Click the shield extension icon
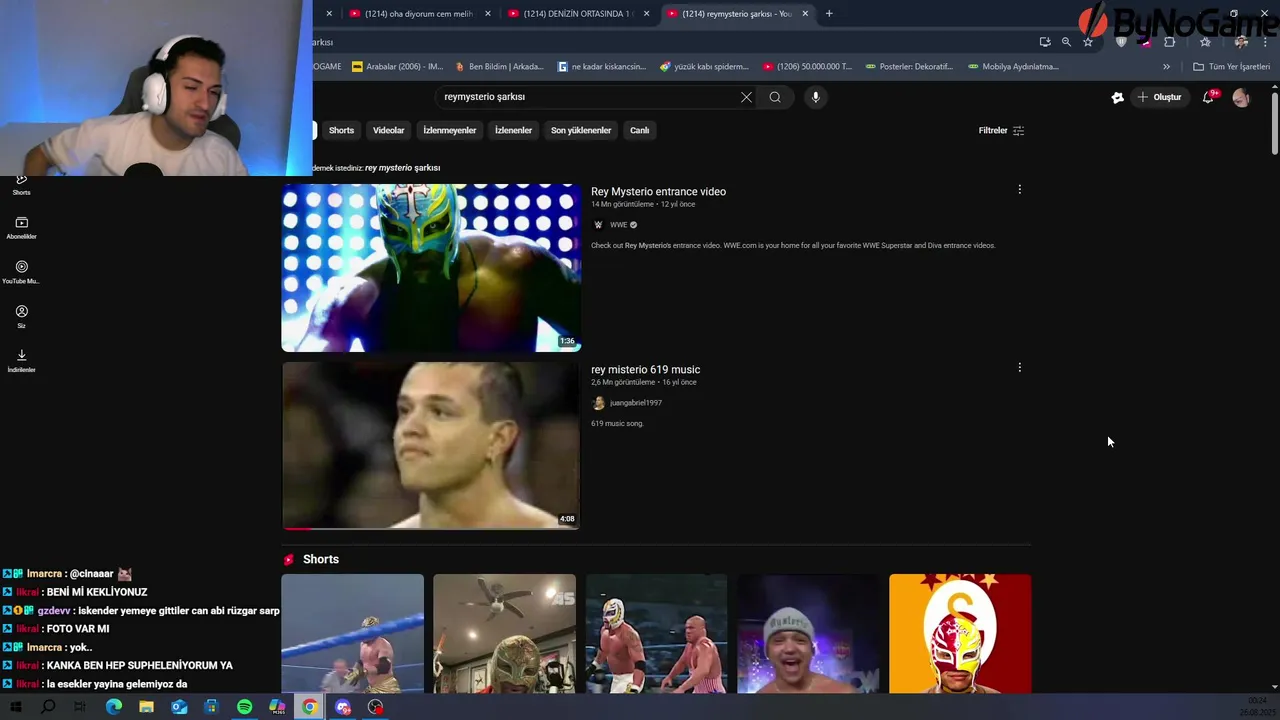The image size is (1280, 720). click(1121, 42)
